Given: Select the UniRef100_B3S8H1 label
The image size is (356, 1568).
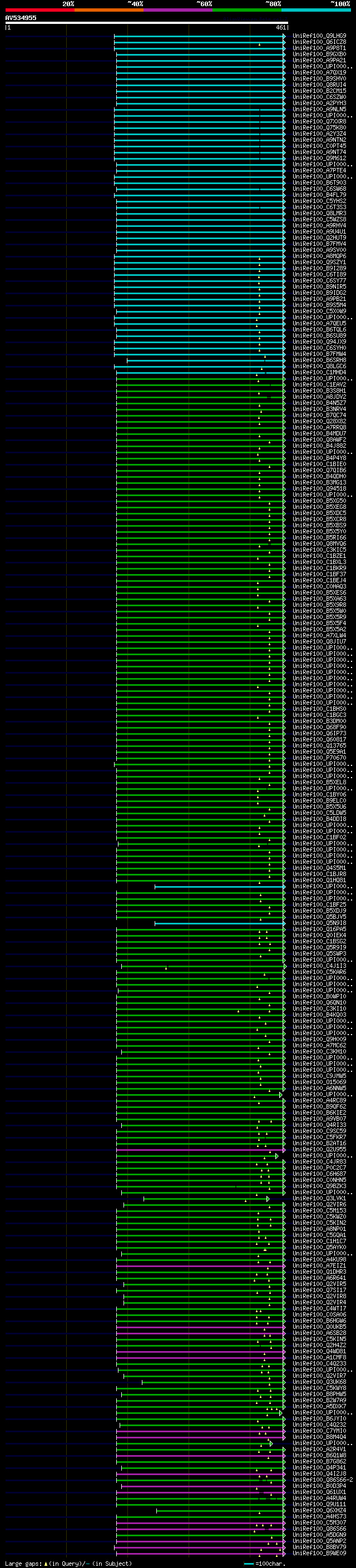Looking at the screenshot, I should [319, 391].
